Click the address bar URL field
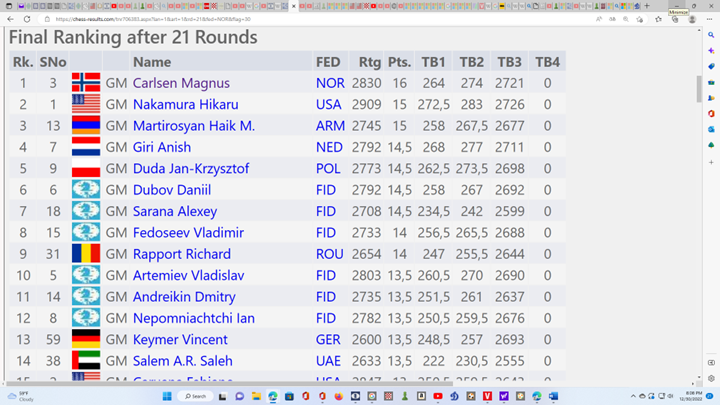Viewport: 720px width, 405px height. [x=300, y=19]
